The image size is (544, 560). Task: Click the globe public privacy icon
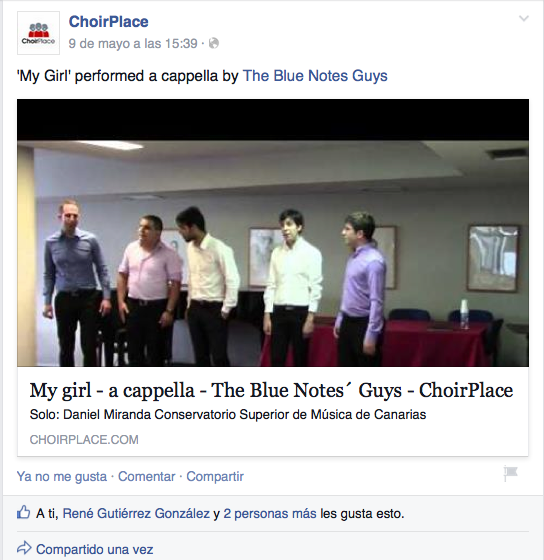tap(214, 44)
